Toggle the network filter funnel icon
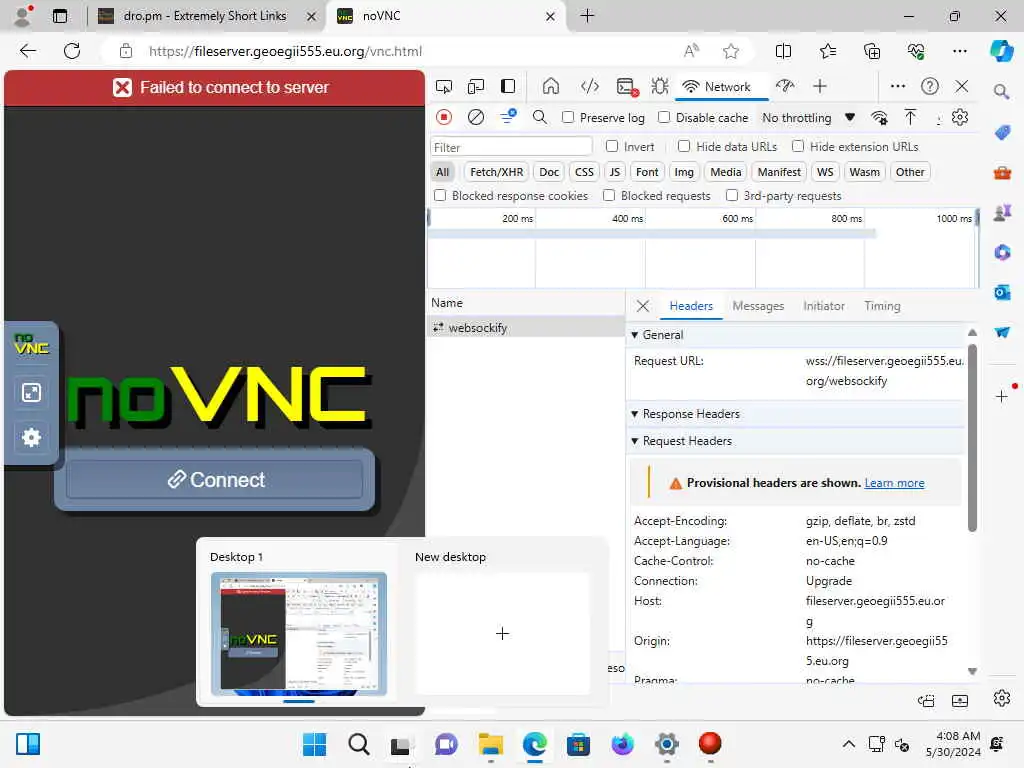 coord(508,117)
